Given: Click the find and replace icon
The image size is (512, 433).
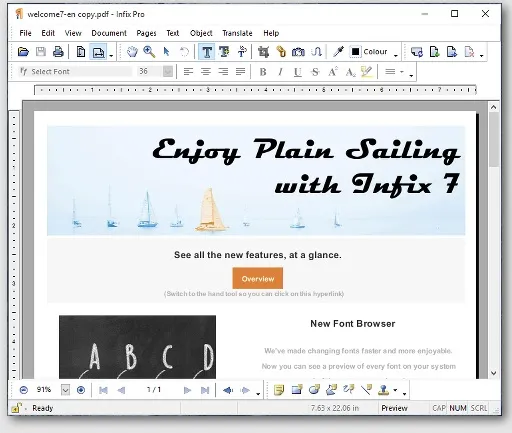Looking at the screenshot, I should (417, 52).
